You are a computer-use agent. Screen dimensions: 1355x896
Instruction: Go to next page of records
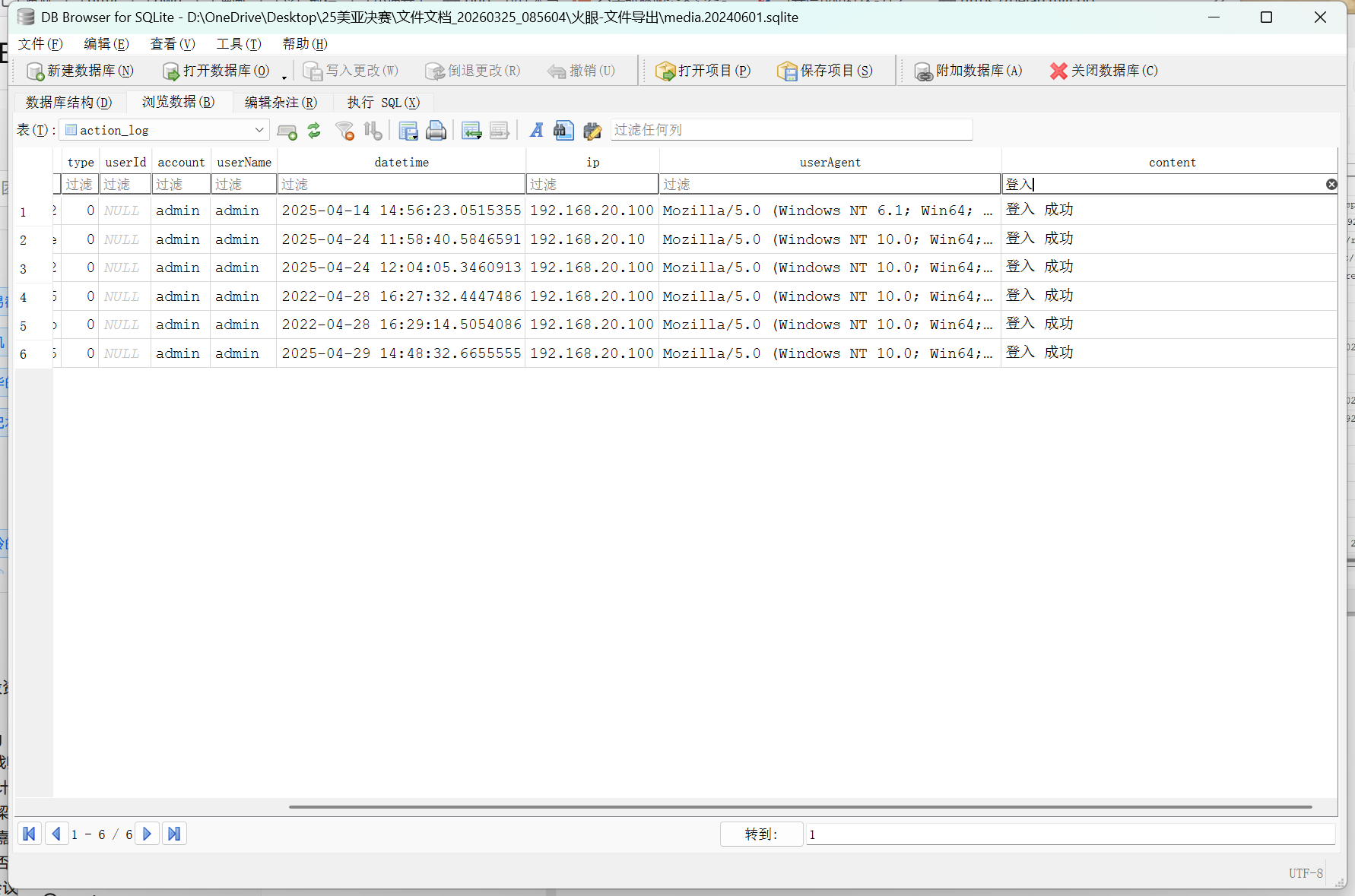coord(147,834)
